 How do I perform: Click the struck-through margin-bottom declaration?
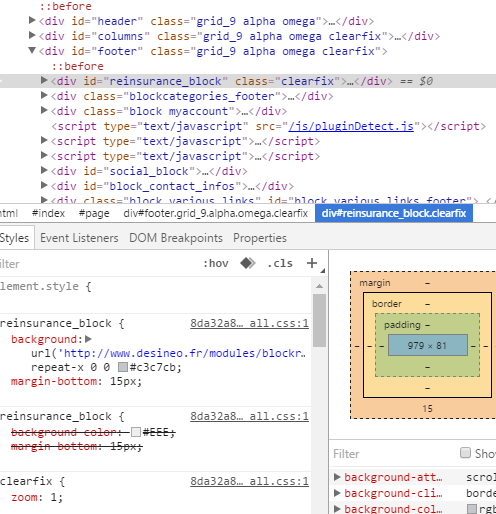click(77, 446)
